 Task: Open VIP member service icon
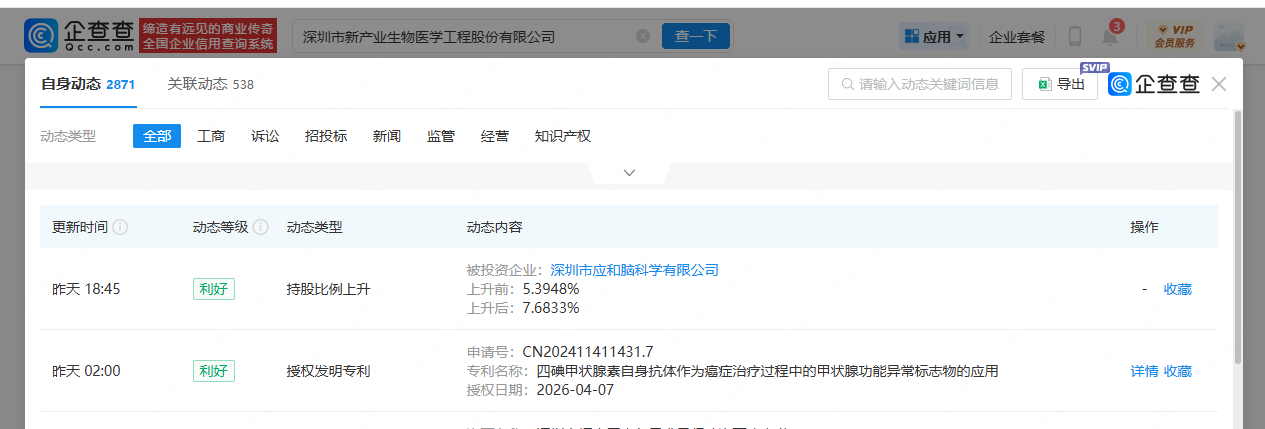pyautogui.click(x=1174, y=36)
